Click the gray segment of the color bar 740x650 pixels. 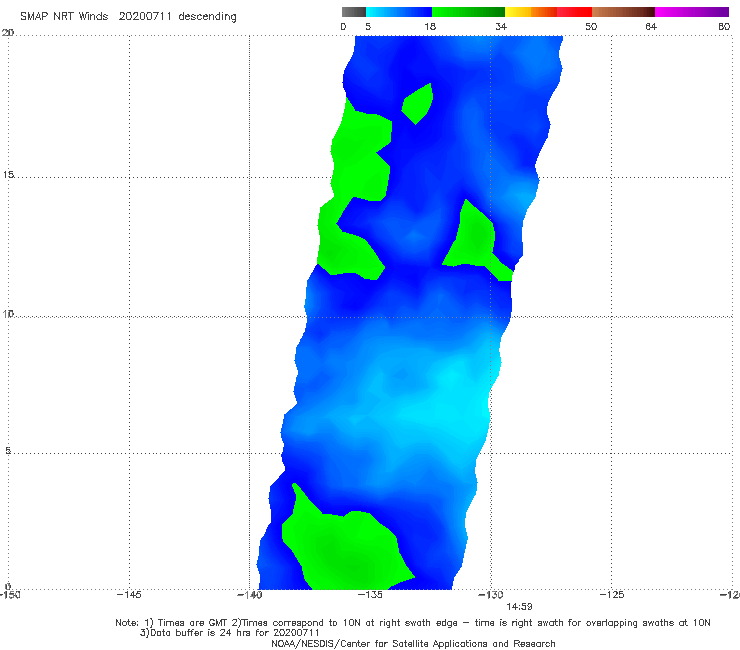(x=354, y=12)
